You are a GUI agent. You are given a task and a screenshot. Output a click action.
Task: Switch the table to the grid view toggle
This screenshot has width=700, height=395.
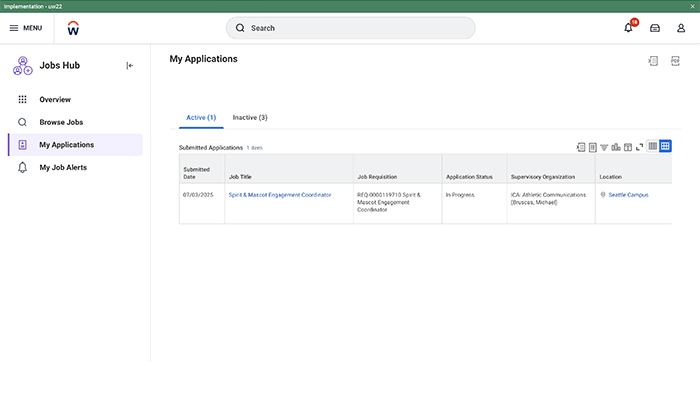click(665, 146)
